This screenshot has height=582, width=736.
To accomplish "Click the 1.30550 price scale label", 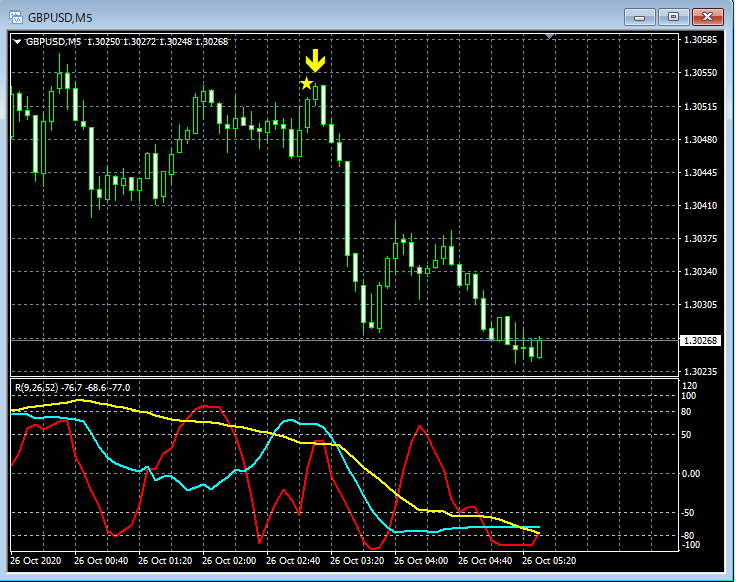I will point(700,73).
